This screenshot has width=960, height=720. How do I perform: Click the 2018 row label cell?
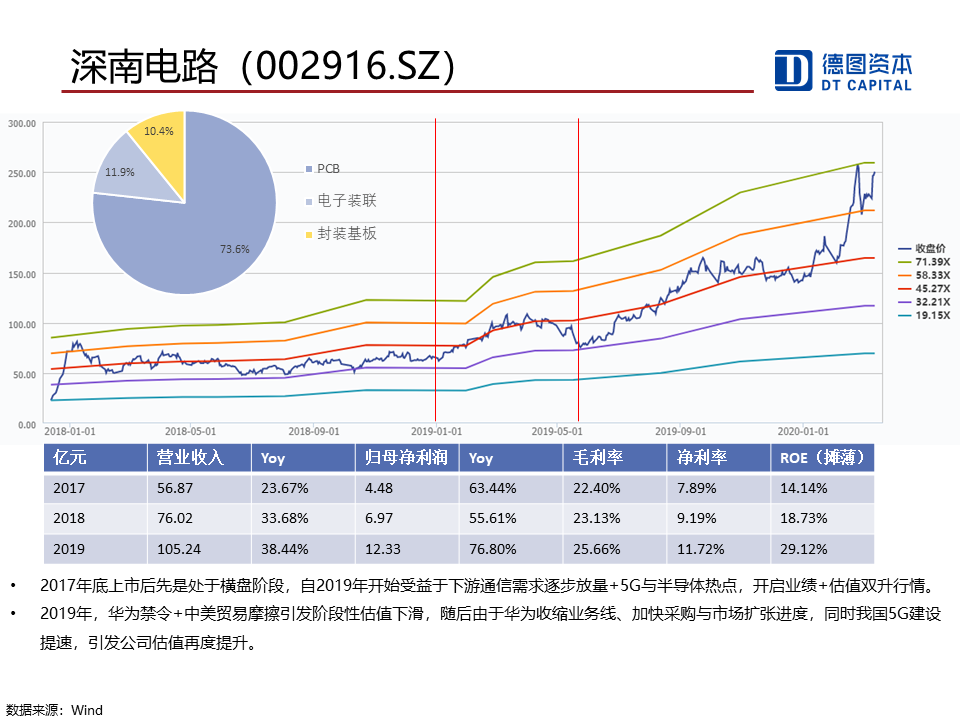pyautogui.click(x=96, y=519)
